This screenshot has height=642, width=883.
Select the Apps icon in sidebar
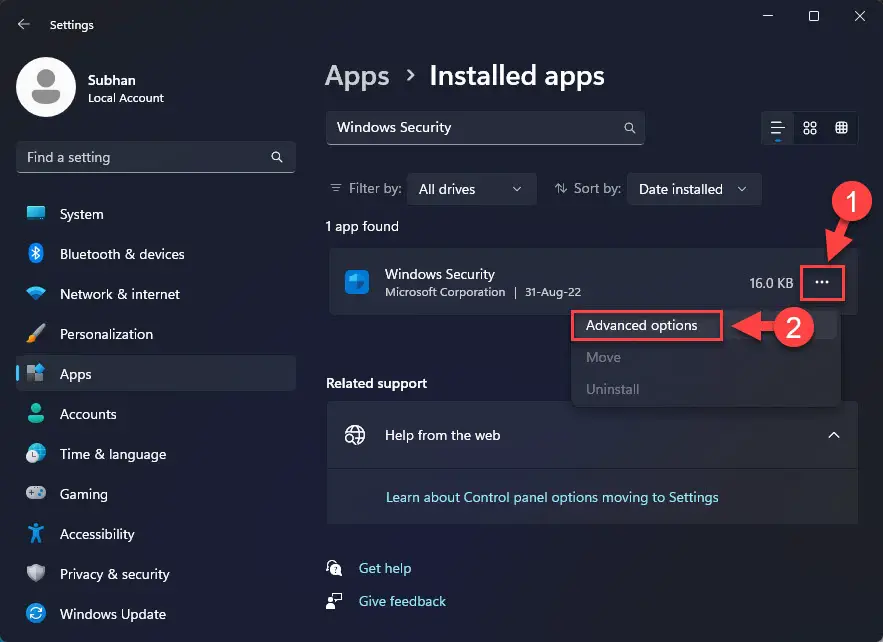(36, 373)
